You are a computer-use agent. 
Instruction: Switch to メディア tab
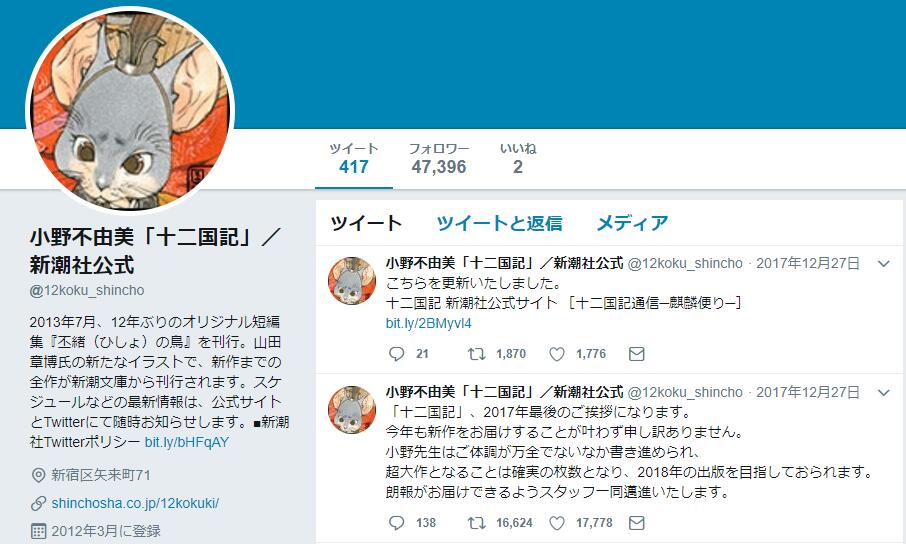pyautogui.click(x=632, y=223)
